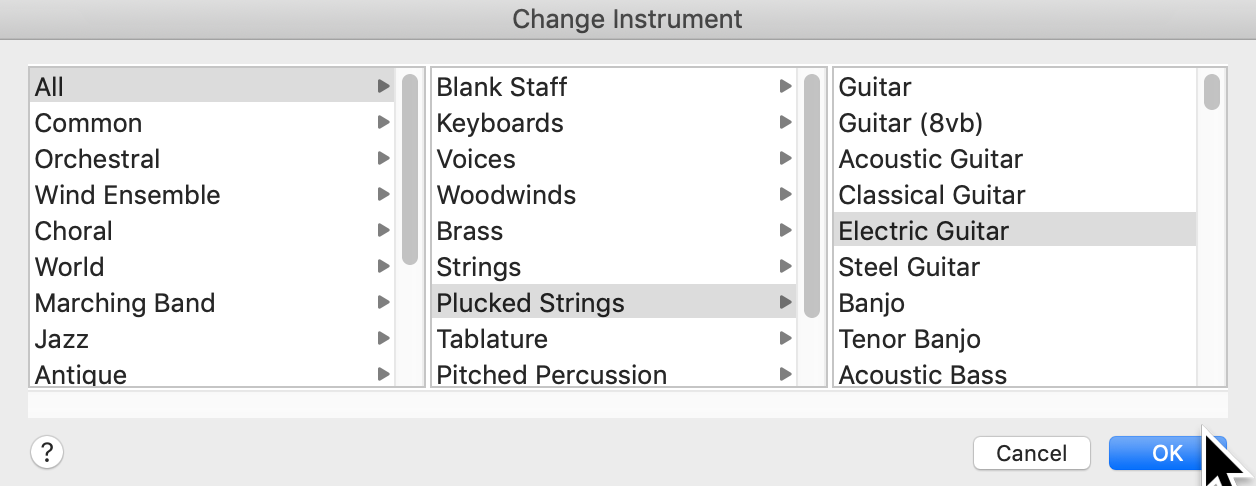
Task: Select the Marching Band set
Action: [125, 303]
